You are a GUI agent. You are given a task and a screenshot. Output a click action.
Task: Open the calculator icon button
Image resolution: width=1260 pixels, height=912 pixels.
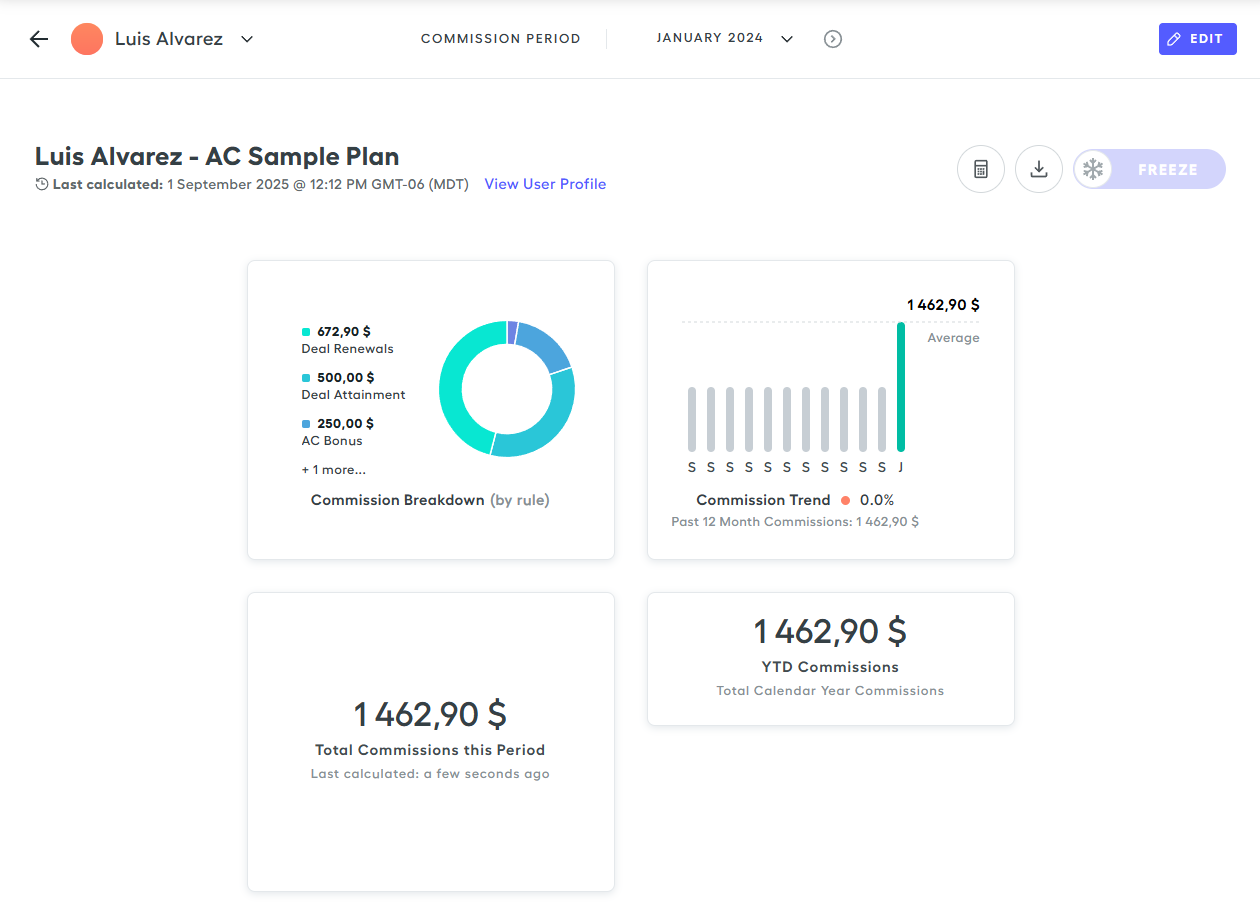[980, 169]
